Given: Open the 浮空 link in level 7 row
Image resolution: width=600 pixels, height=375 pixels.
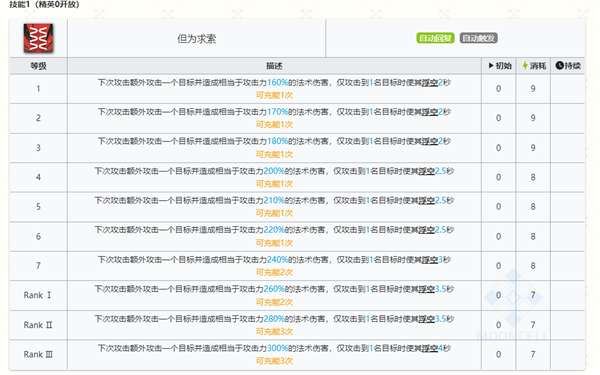Looking at the screenshot, I should (430, 259).
